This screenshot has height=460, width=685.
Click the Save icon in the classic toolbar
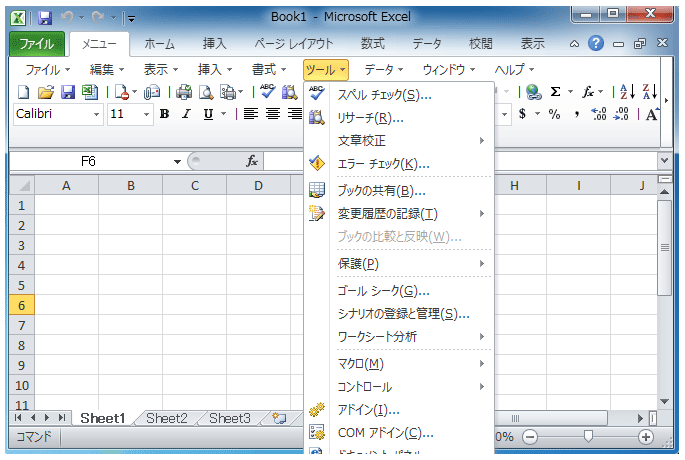point(68,92)
